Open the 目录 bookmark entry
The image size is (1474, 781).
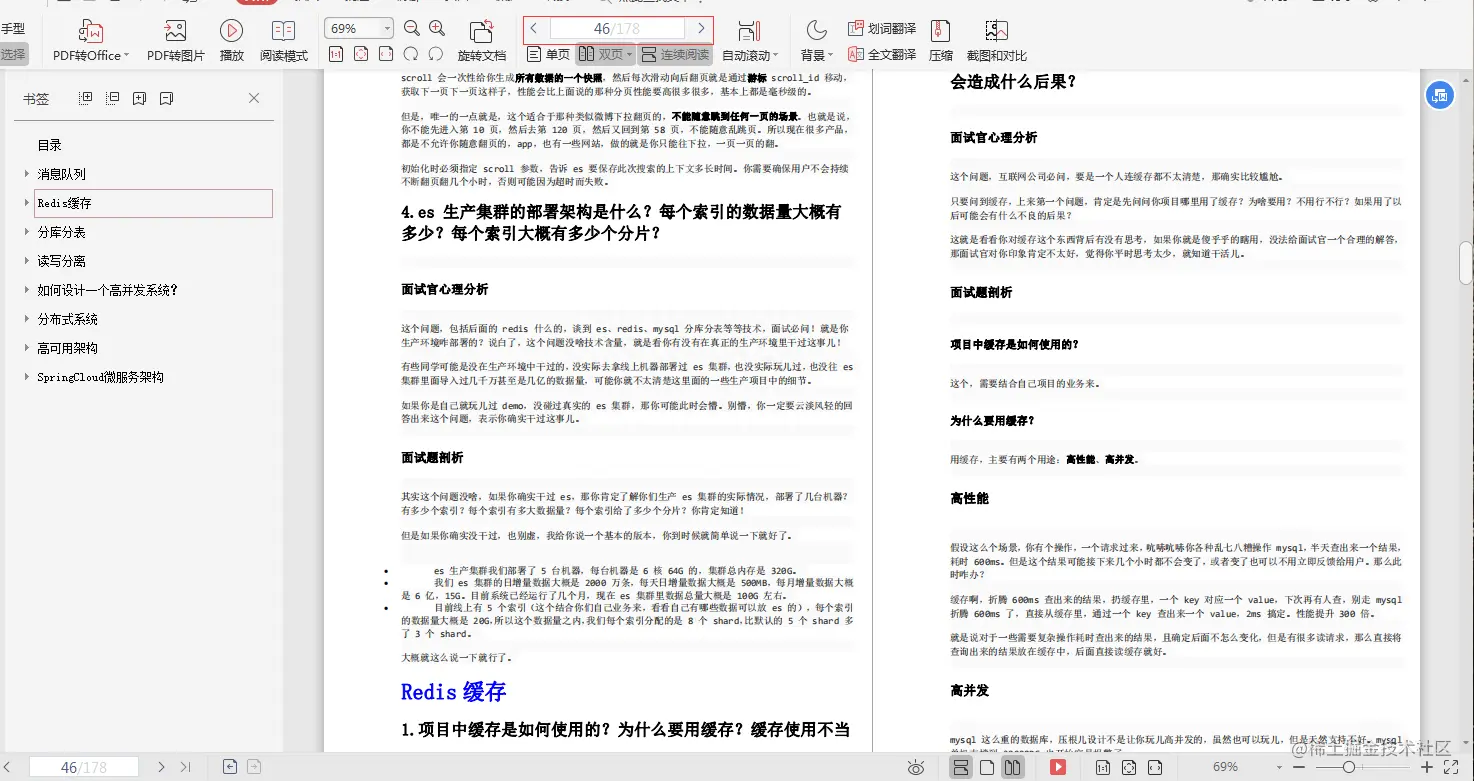50,145
